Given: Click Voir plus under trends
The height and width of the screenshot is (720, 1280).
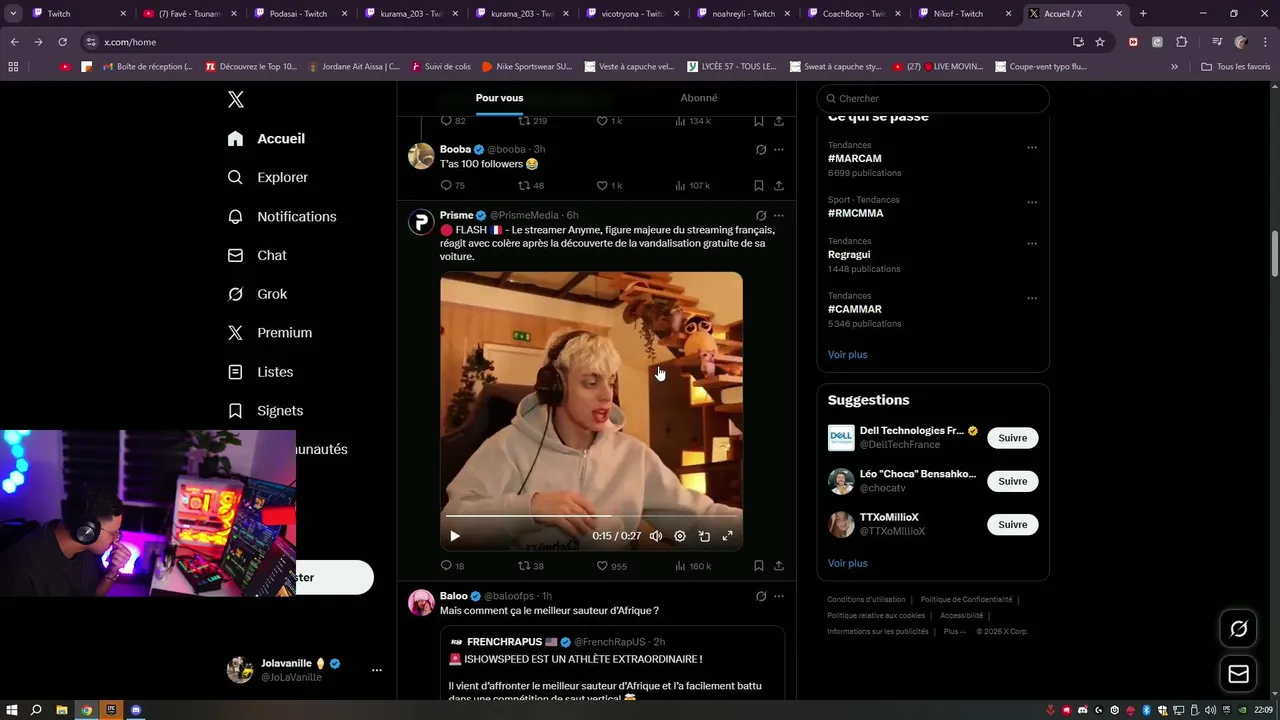Looking at the screenshot, I should (x=847, y=355).
